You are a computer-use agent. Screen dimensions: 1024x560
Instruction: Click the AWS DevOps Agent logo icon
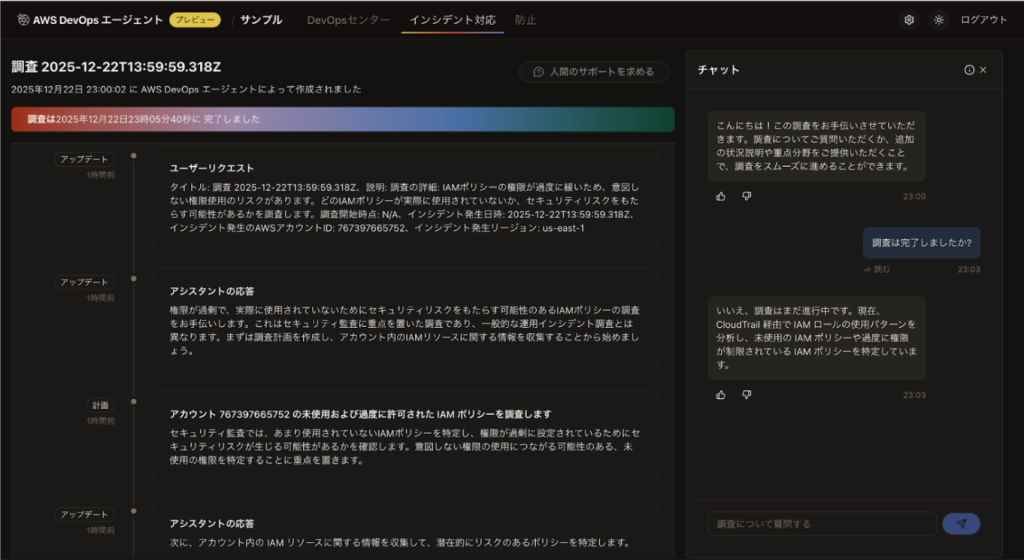[x=23, y=20]
